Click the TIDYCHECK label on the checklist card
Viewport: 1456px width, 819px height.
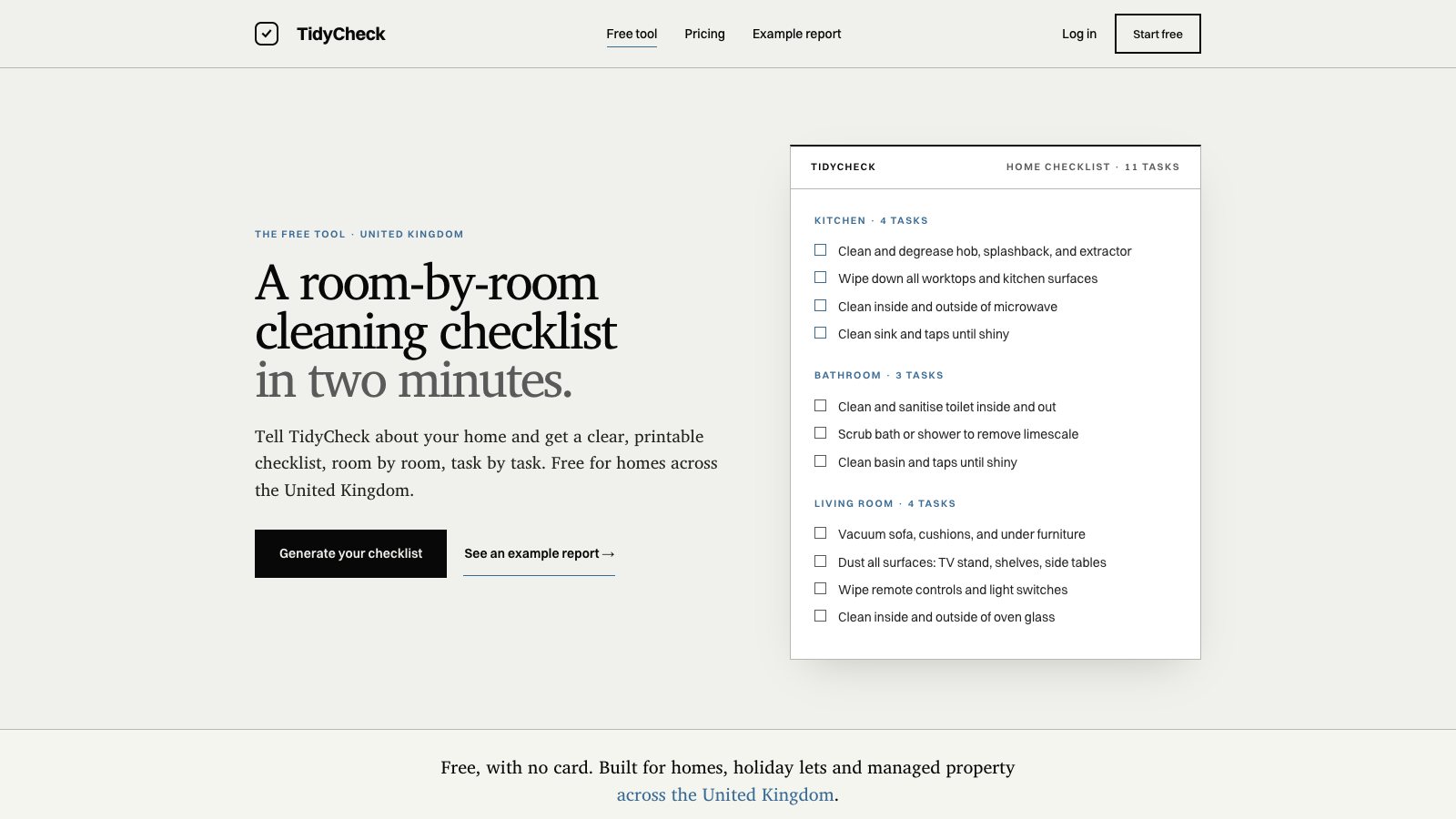[x=843, y=167]
